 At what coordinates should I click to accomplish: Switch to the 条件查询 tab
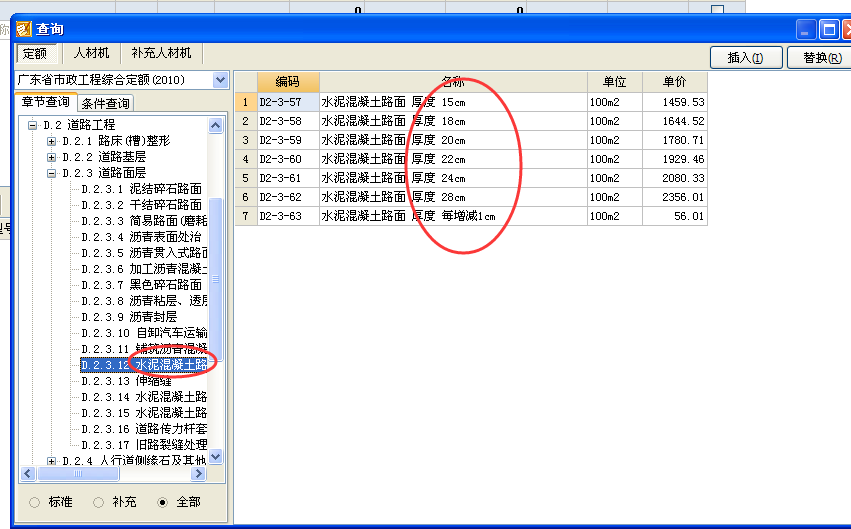pyautogui.click(x=105, y=103)
